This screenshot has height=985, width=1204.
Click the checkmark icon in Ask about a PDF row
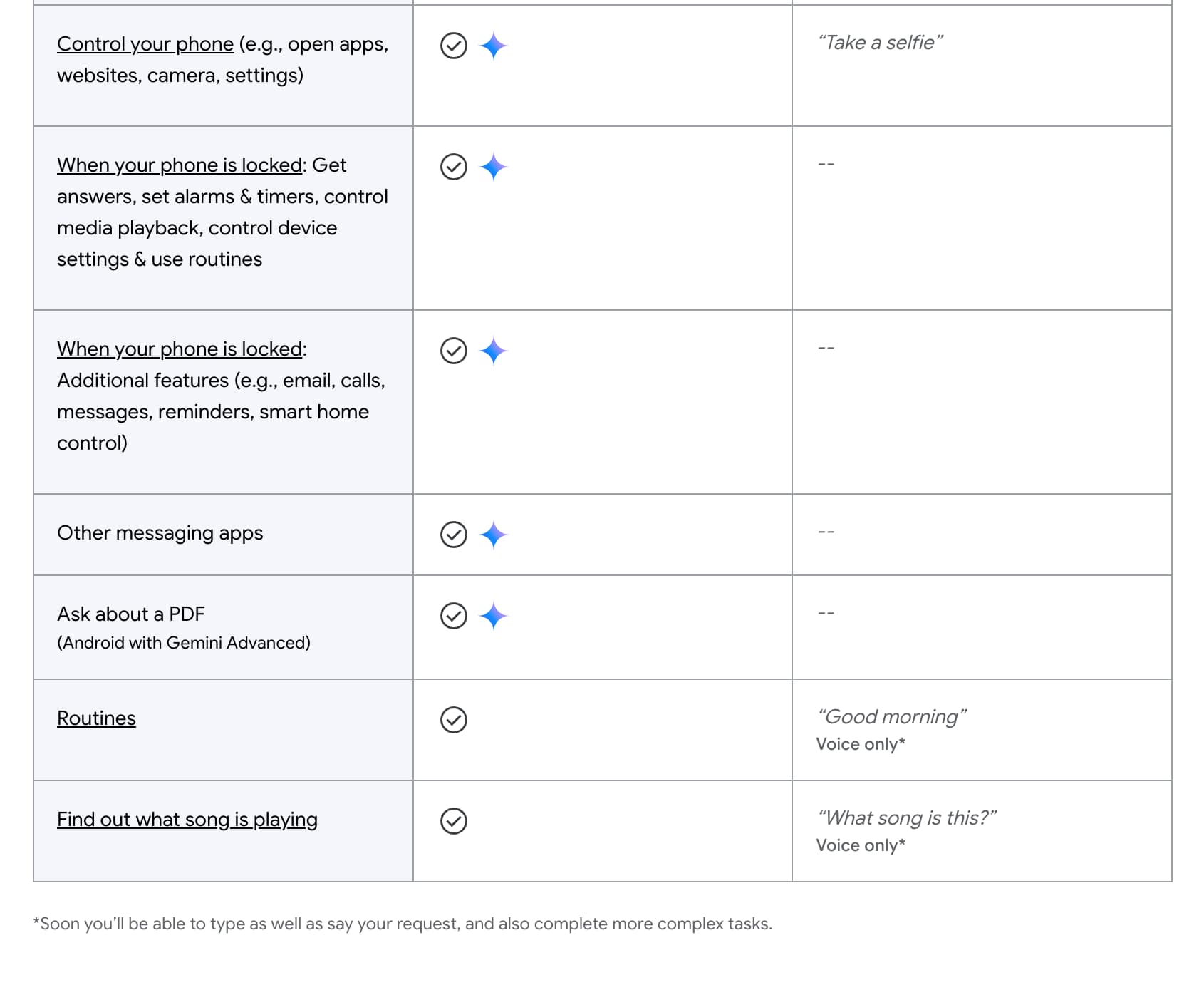point(454,616)
